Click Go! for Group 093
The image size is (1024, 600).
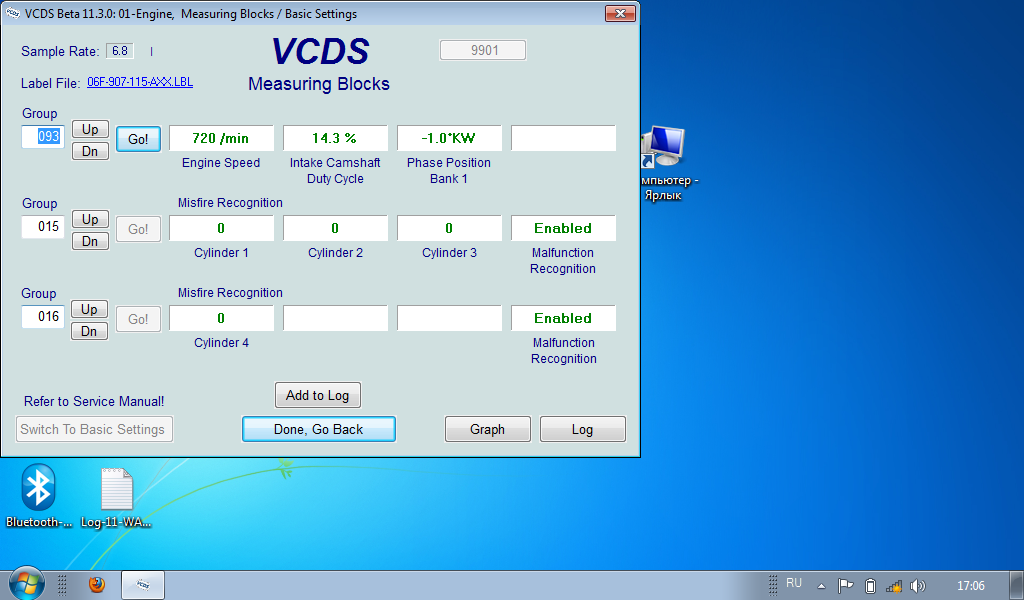coord(138,139)
